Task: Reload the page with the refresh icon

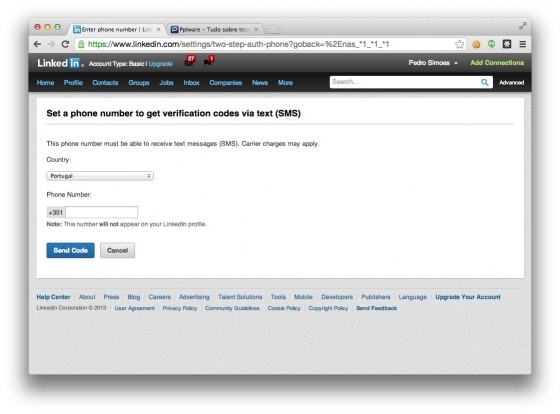Action: tap(65, 44)
